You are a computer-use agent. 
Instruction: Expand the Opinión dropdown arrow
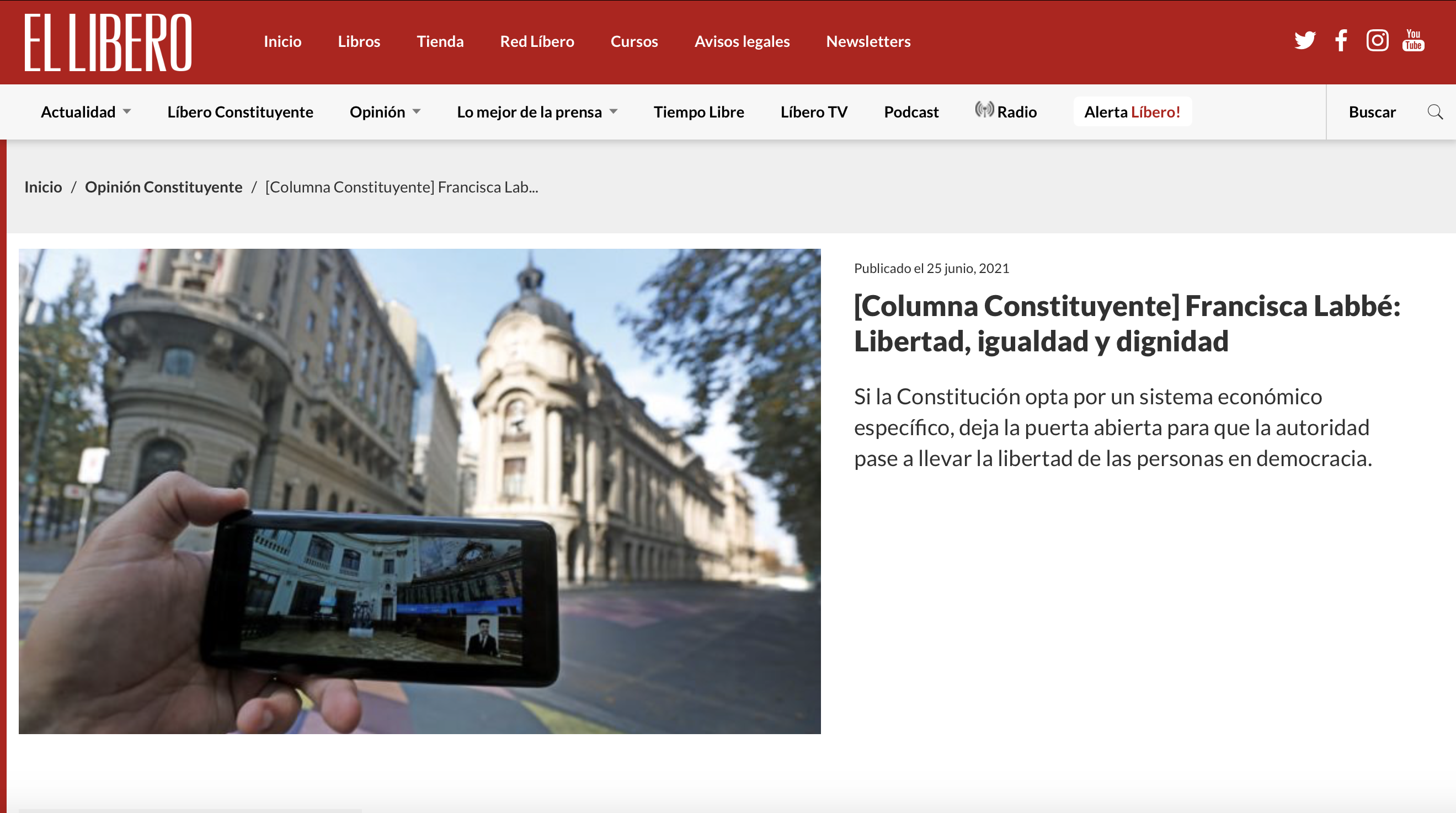[417, 111]
